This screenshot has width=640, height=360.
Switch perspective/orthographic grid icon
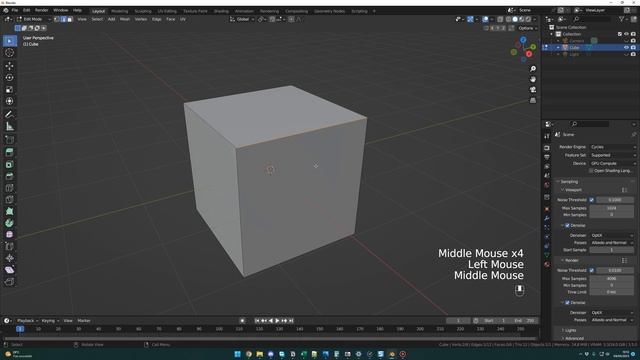tap(533, 100)
